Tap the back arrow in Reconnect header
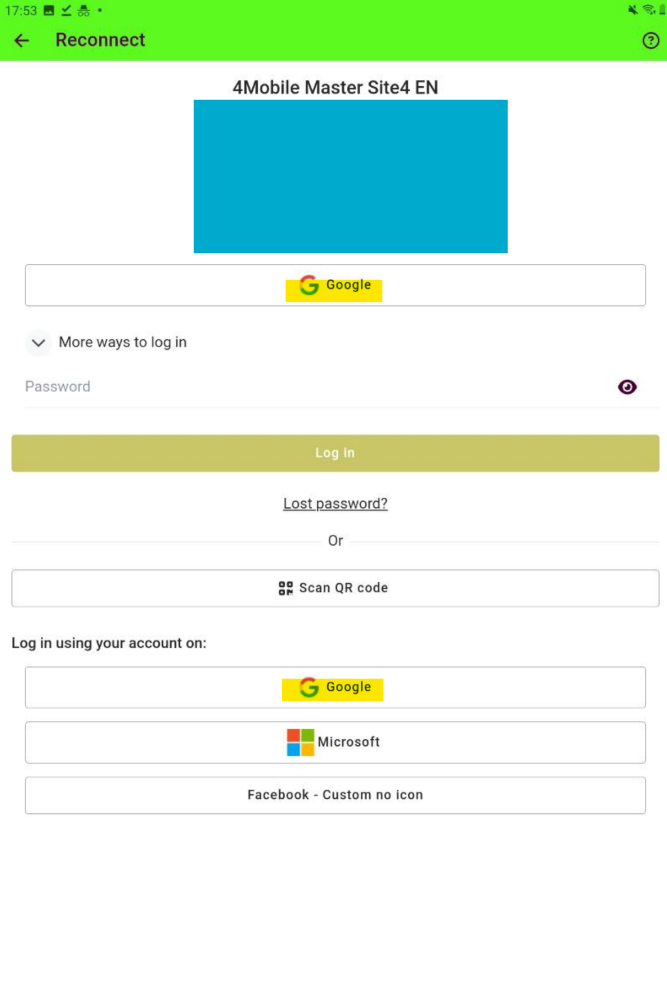Image resolution: width=667 pixels, height=991 pixels. click(21, 40)
